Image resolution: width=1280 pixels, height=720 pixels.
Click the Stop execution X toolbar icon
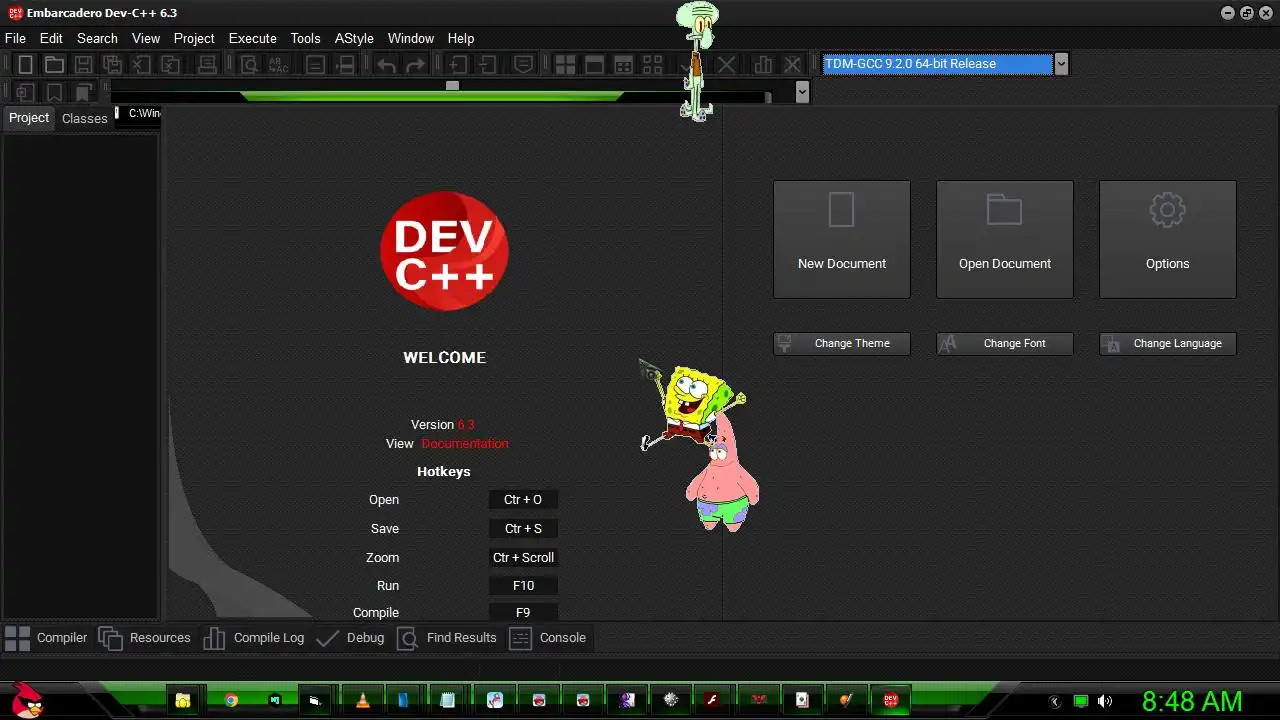click(x=727, y=65)
